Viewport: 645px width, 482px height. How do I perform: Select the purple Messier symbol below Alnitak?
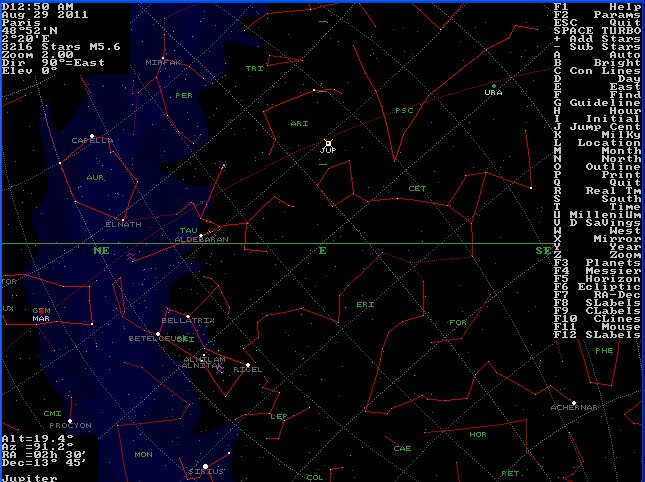pyautogui.click(x=220, y=369)
